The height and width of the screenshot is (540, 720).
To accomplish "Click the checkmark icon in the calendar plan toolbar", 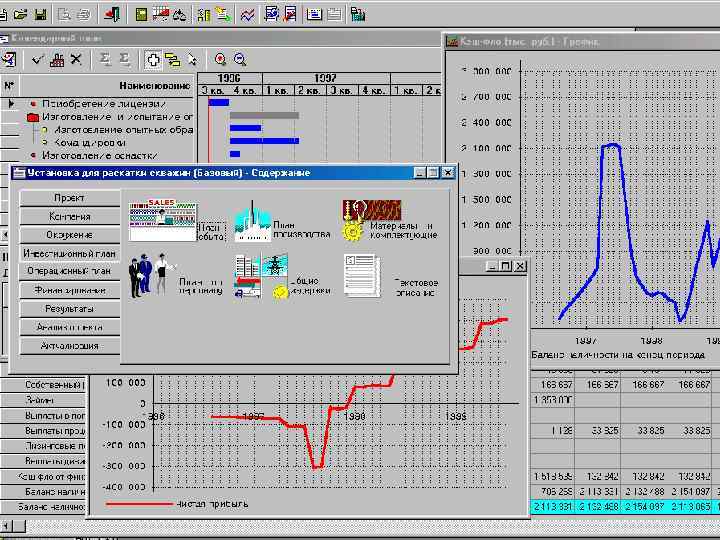I will click(37, 60).
